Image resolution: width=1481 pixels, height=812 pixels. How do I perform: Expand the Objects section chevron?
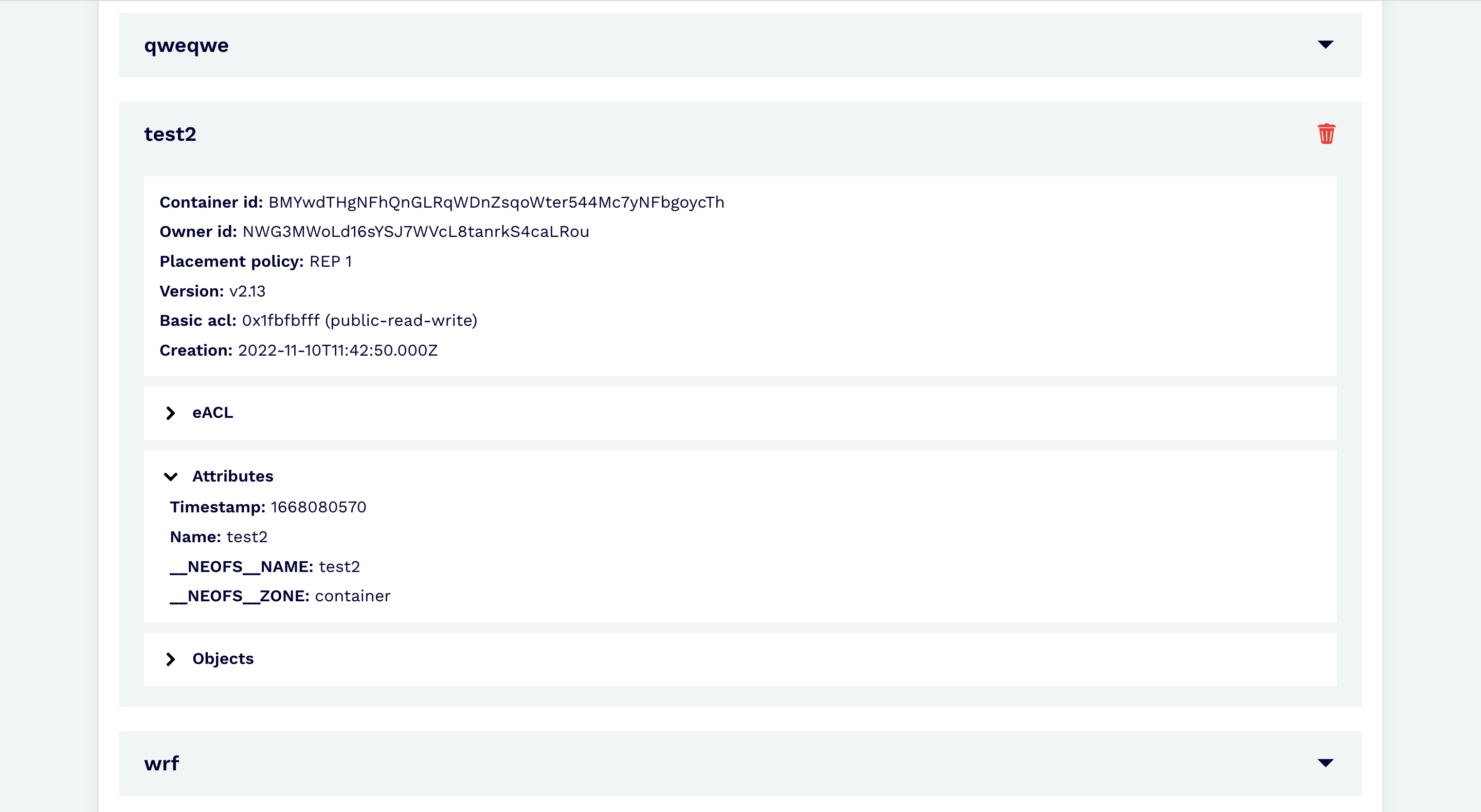tap(170, 659)
